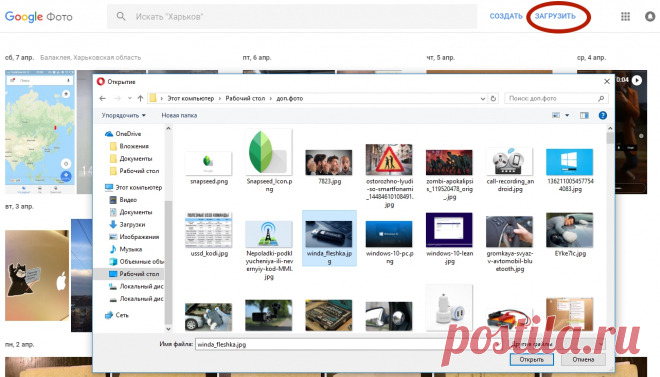Select the windows-10-lean.jpg file
Viewport: 660px width, 377px height.
pos(450,239)
